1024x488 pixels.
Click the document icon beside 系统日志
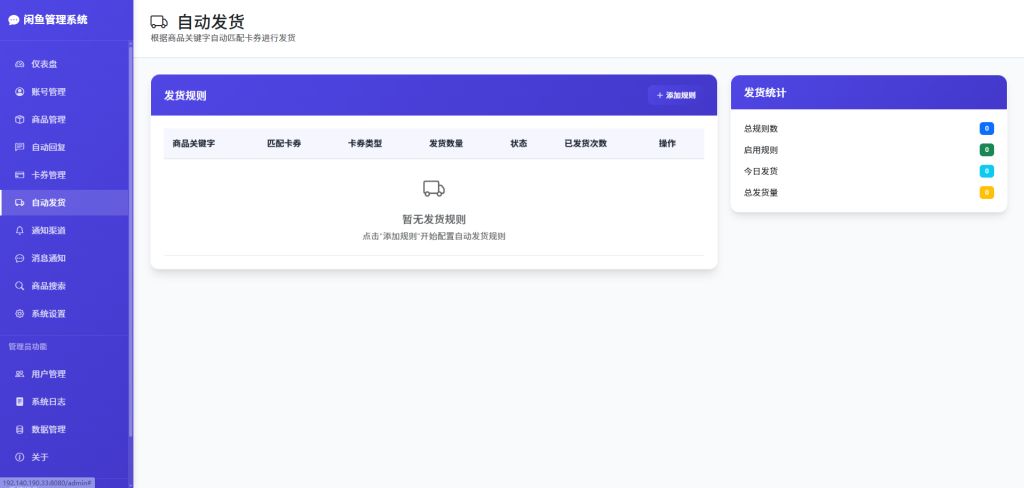point(20,402)
